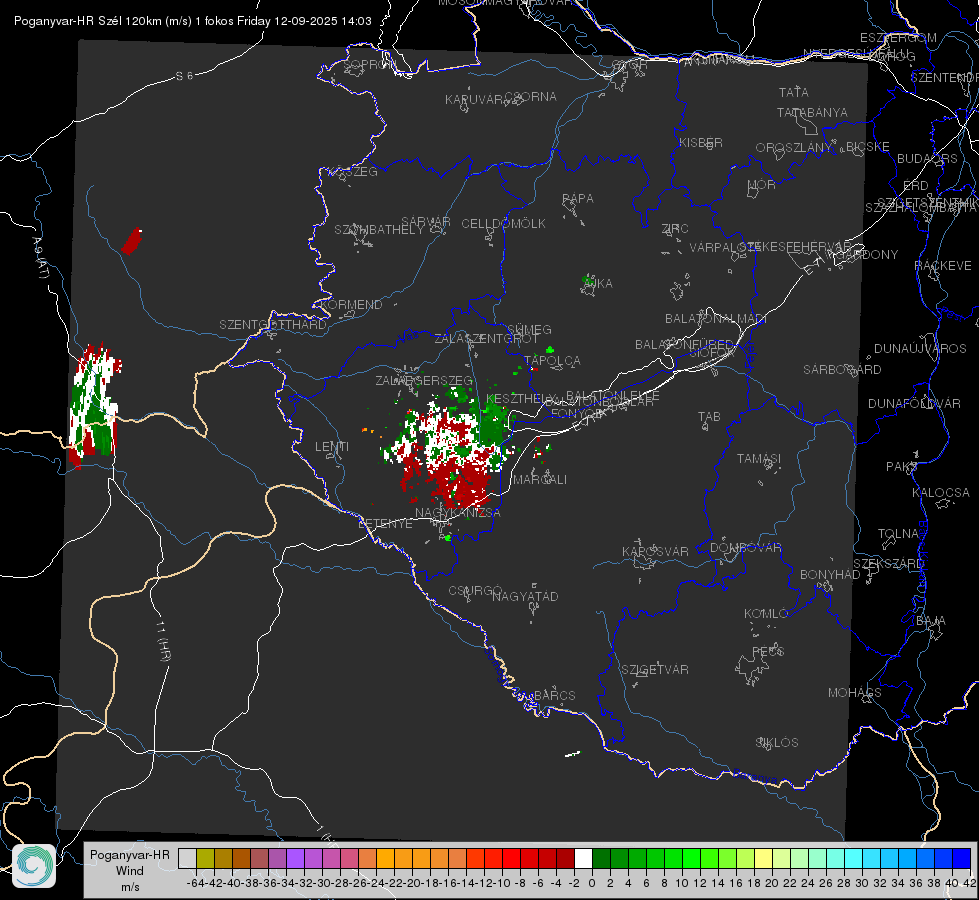
Task: Click the NAGYKANIZSA city label
Action: click(458, 513)
